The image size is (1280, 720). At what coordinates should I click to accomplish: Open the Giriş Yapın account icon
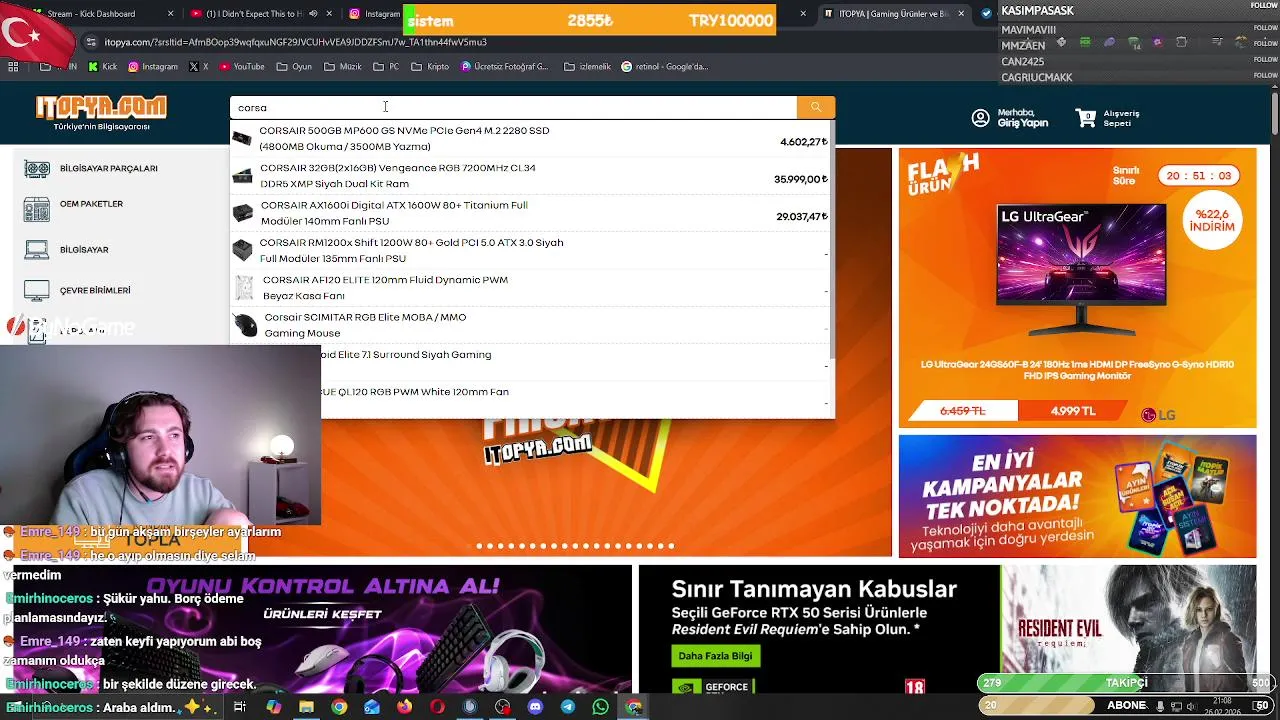point(980,118)
